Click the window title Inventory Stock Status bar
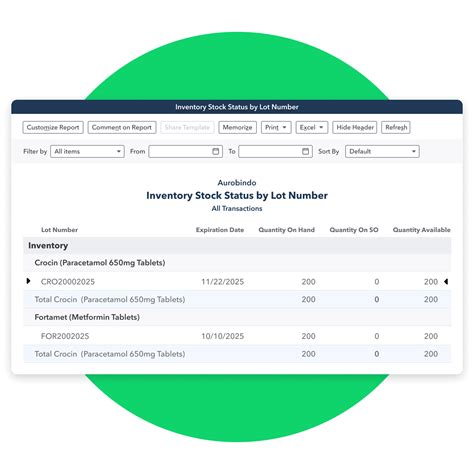 click(237, 107)
